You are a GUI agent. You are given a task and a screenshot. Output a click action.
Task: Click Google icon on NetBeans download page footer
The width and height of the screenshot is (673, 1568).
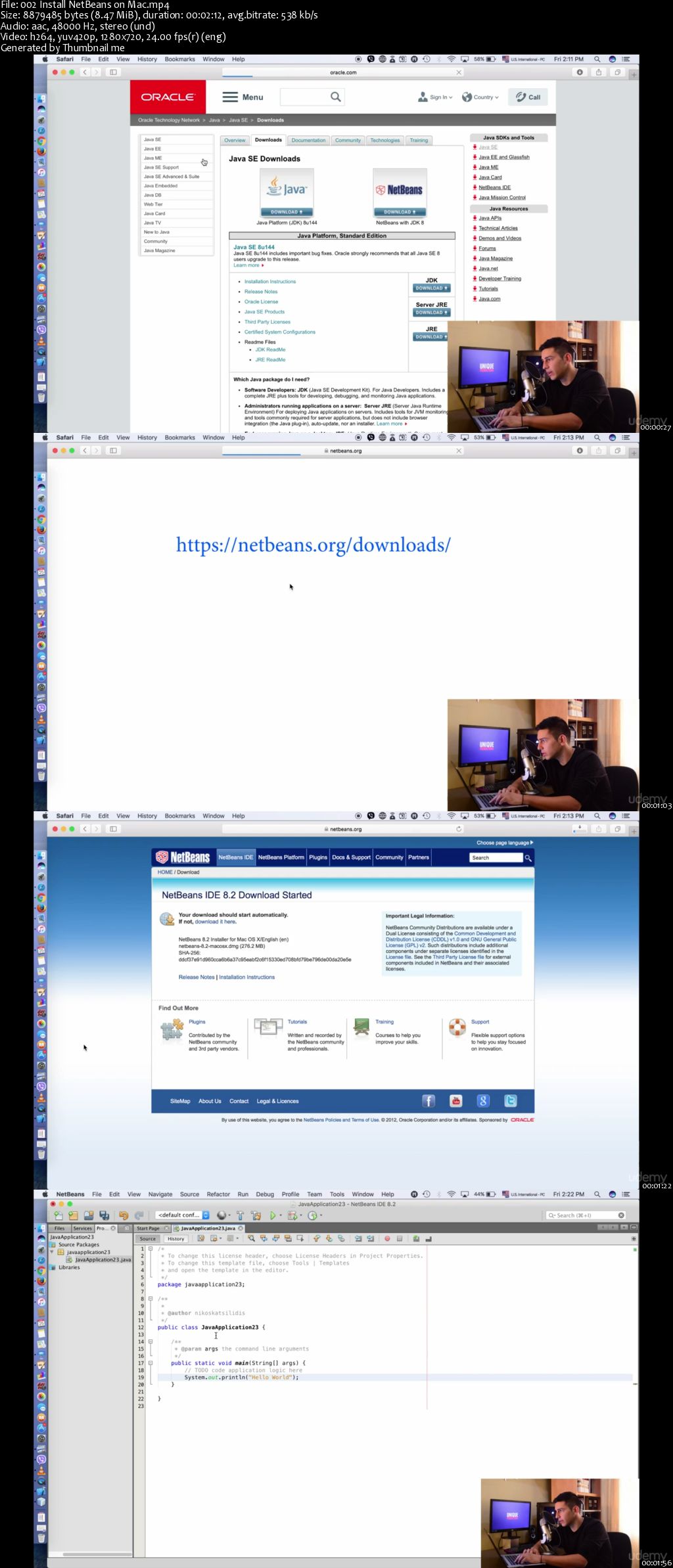click(483, 1101)
